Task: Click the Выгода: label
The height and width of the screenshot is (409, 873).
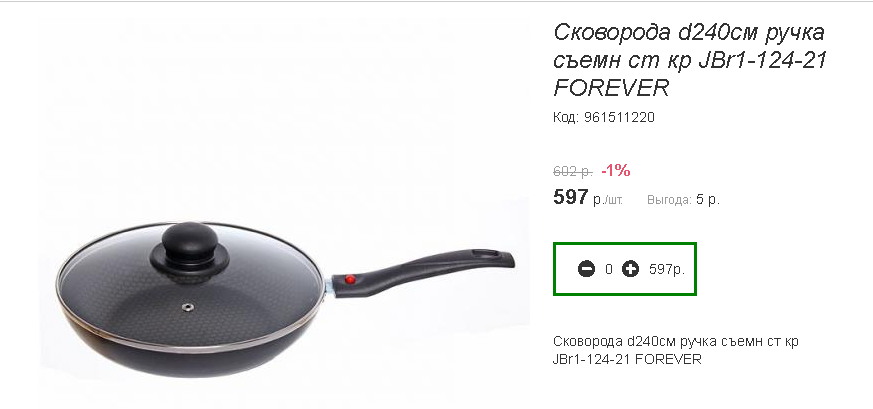Action: click(669, 200)
